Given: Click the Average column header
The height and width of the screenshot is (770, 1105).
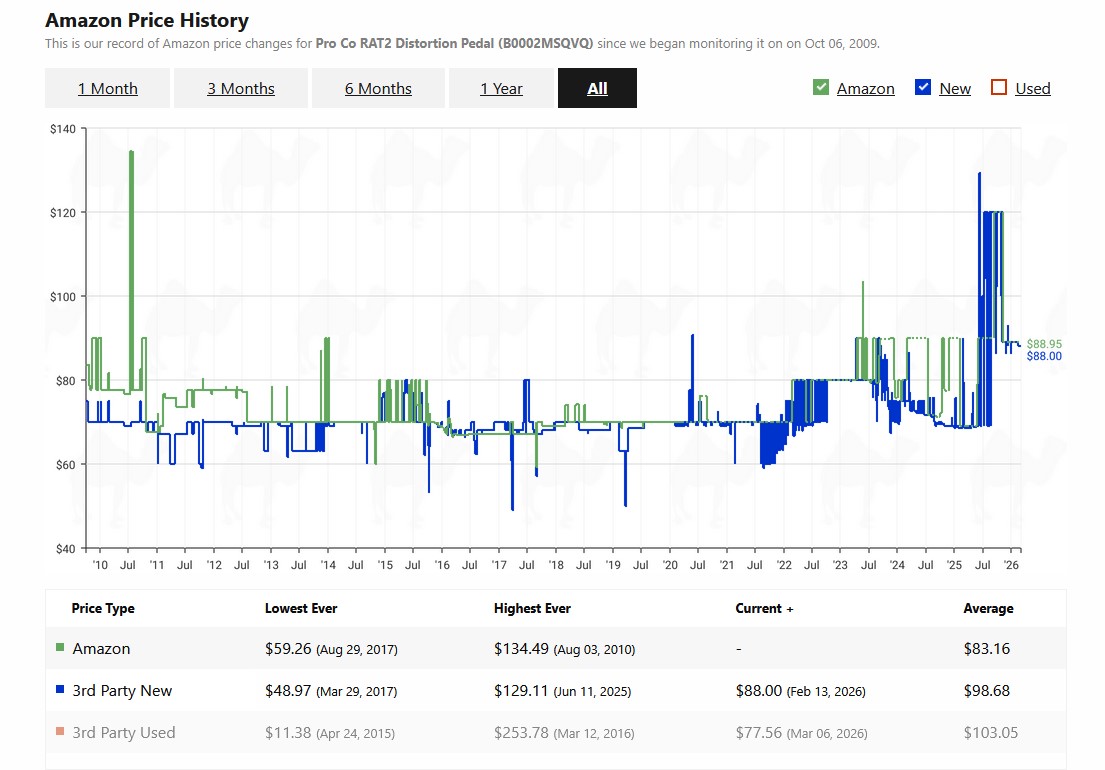Looking at the screenshot, I should click(x=988, y=609).
